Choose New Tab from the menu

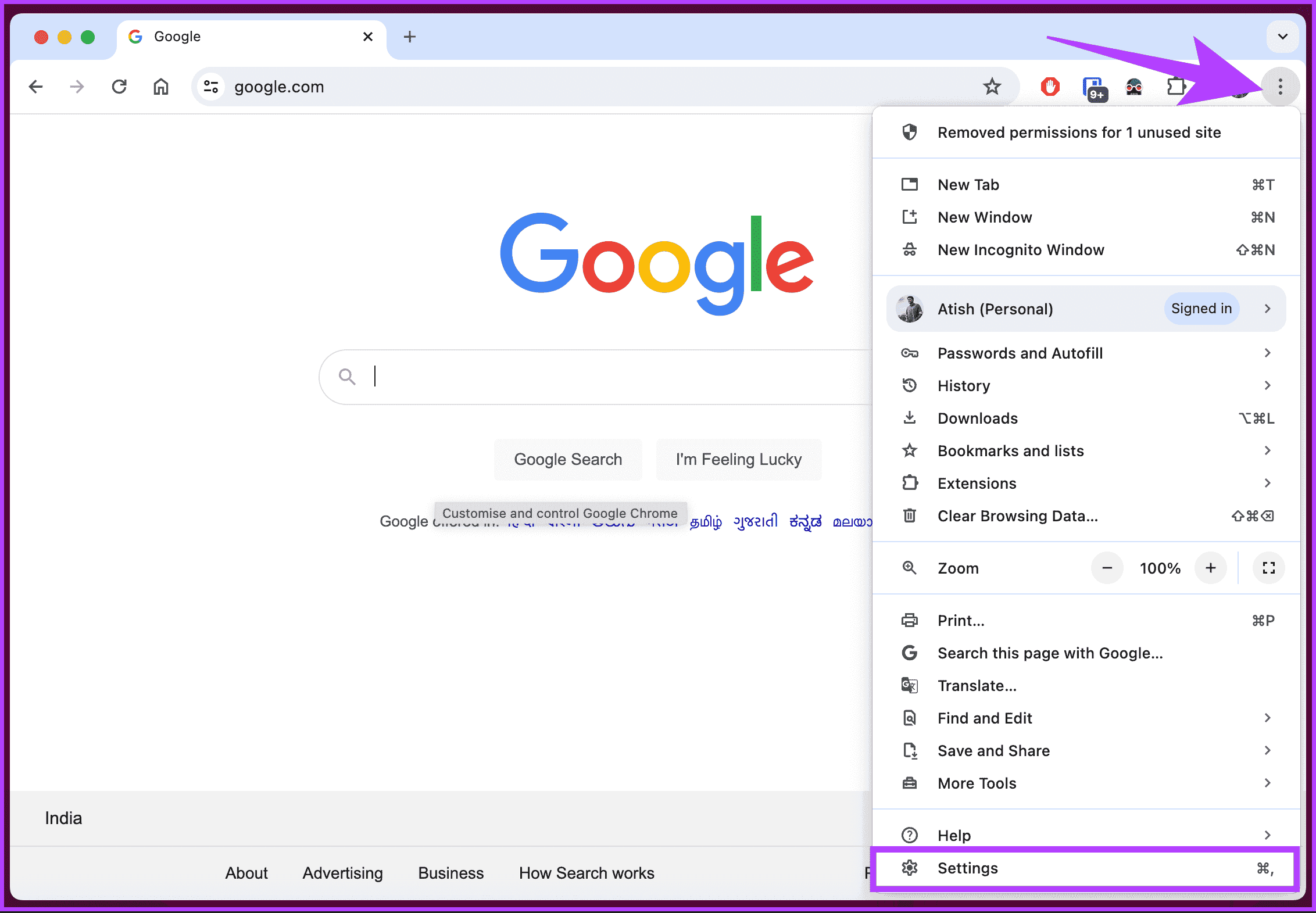[1086, 185]
